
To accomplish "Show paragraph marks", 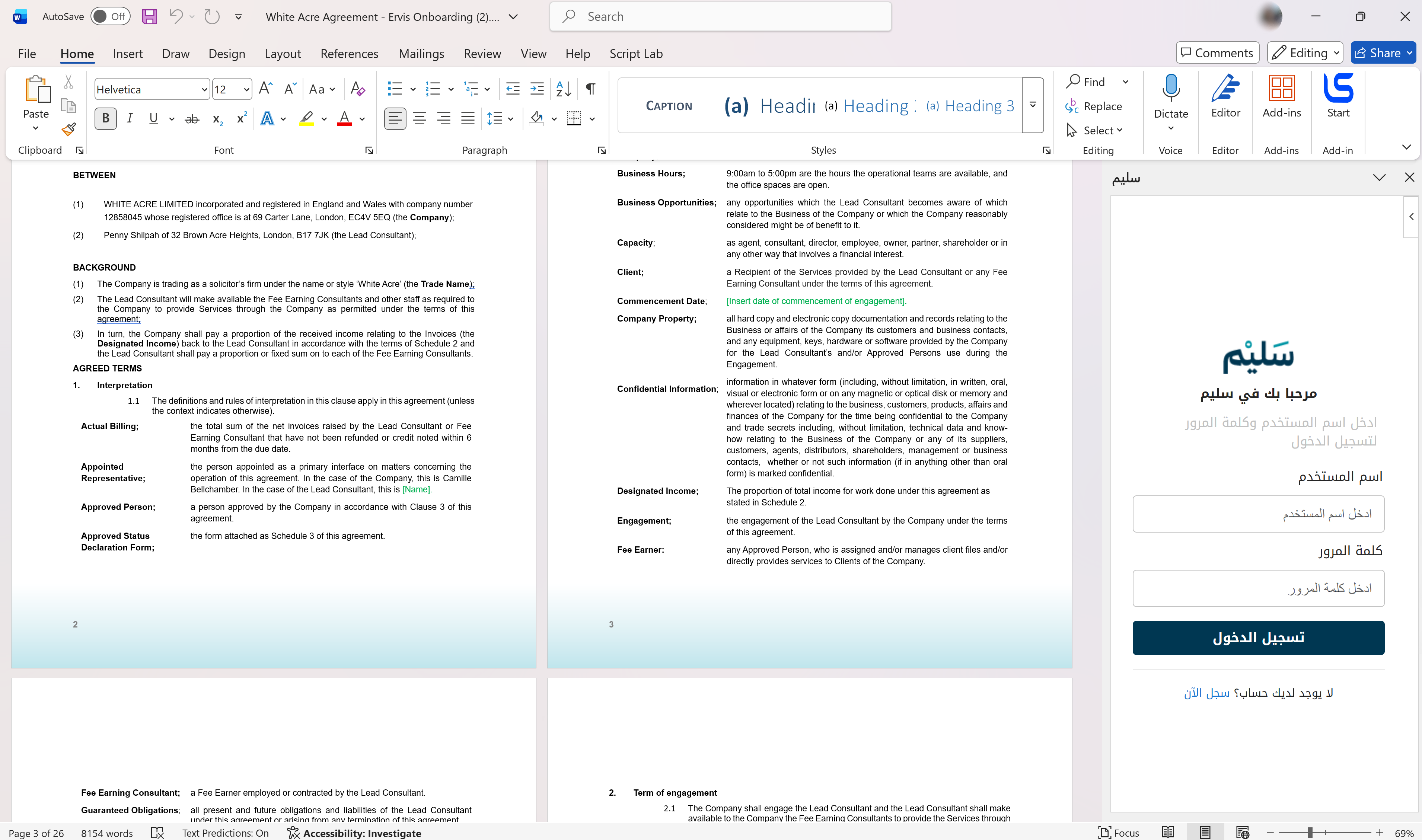I will (590, 89).
